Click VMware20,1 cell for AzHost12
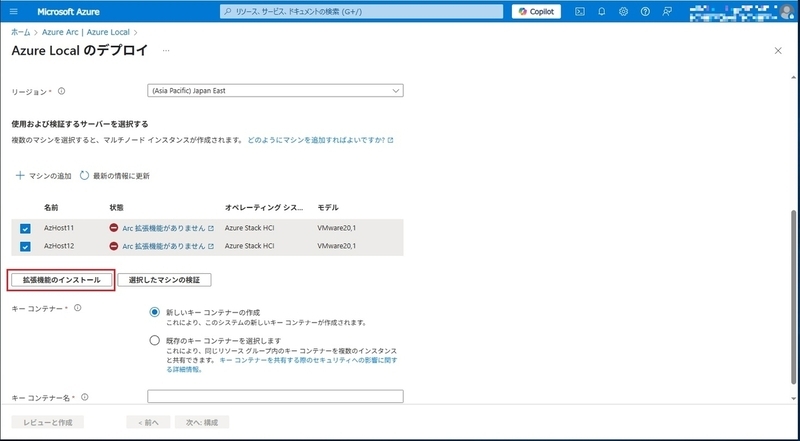This screenshot has height=441, width=800. 337,246
